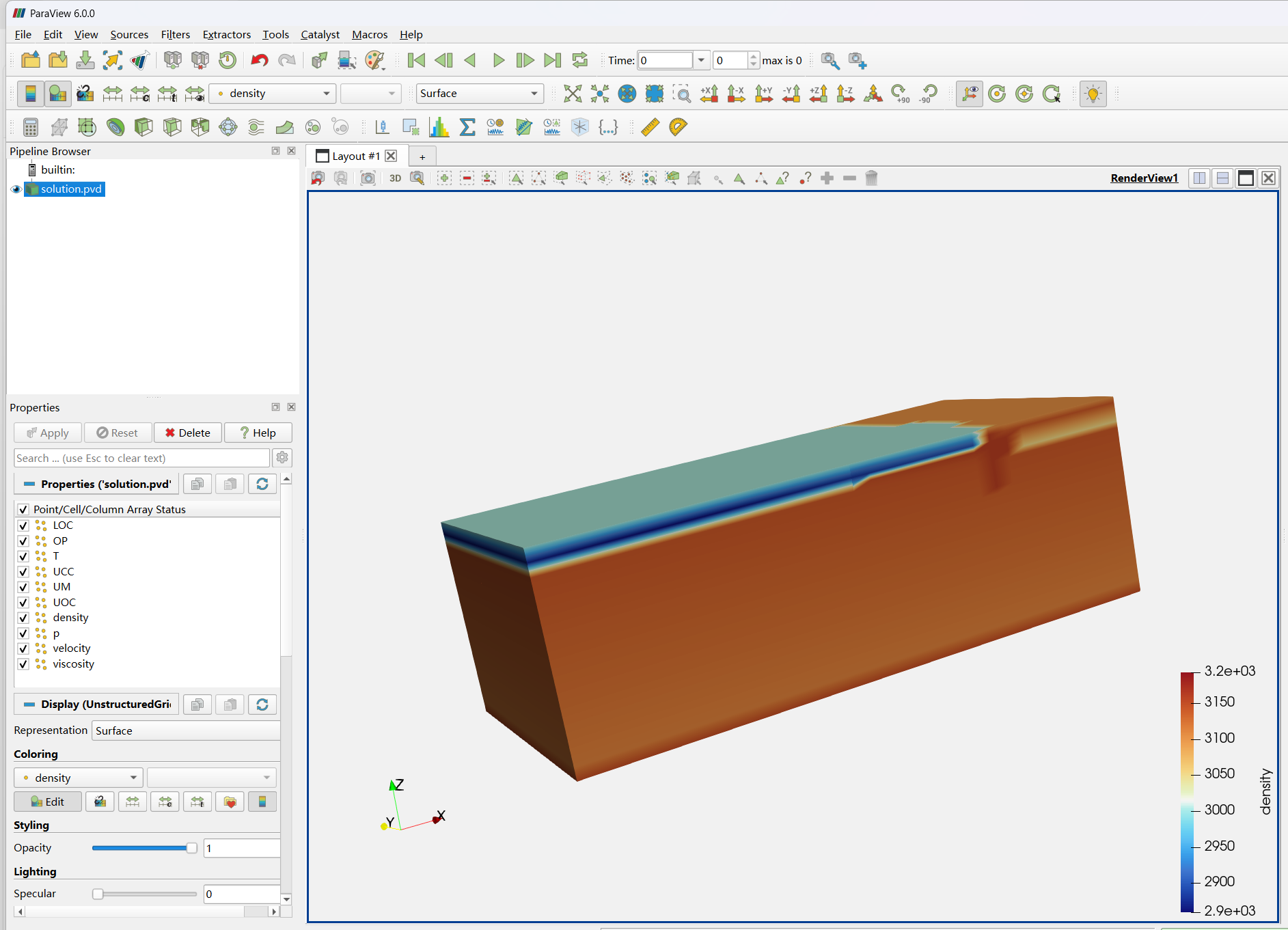Open the density coloring dropdown in toolbar
The width and height of the screenshot is (1288, 930).
[x=272, y=94]
